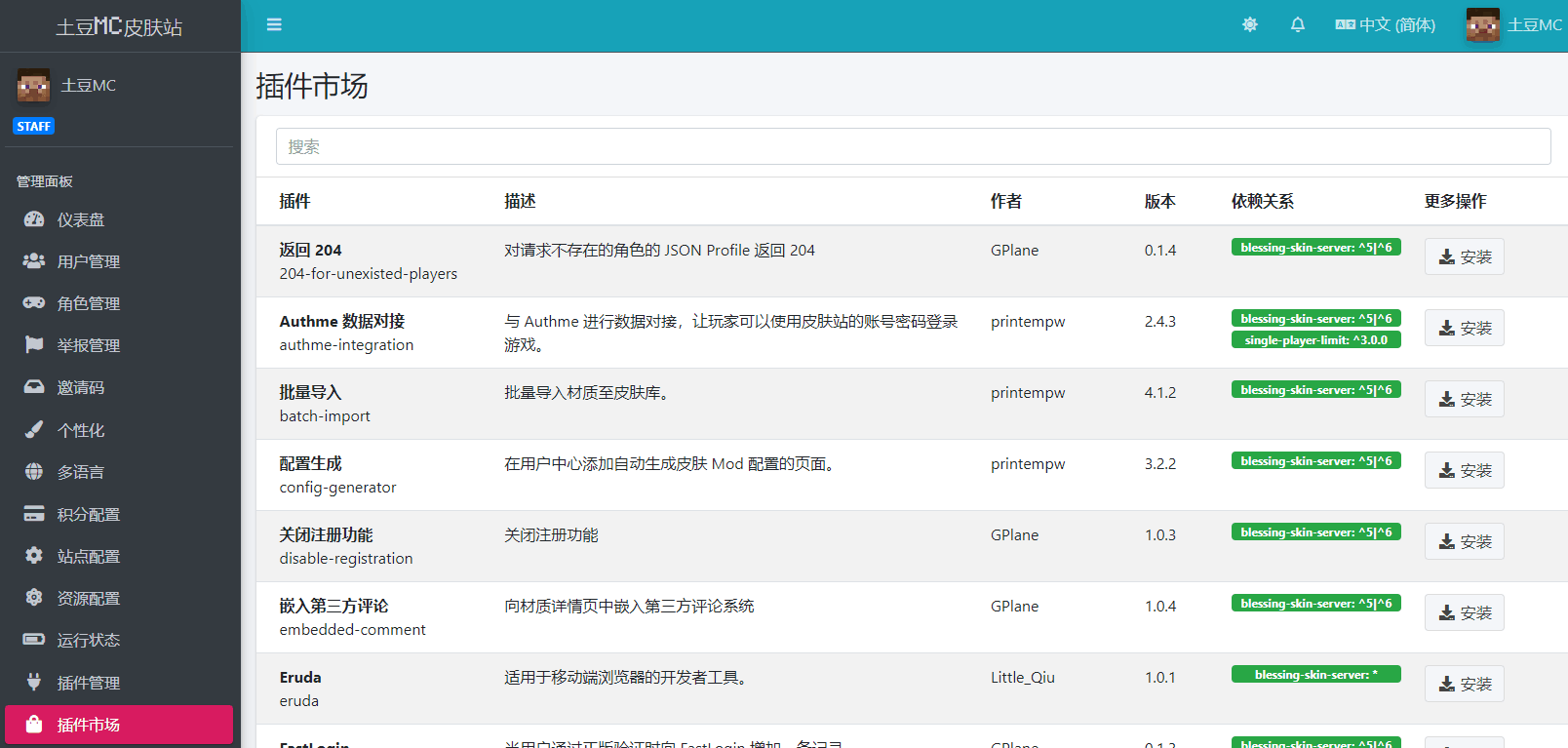Install the Authme 数据对接 plugin
Screen dimensions: 1568x748
(1464, 328)
